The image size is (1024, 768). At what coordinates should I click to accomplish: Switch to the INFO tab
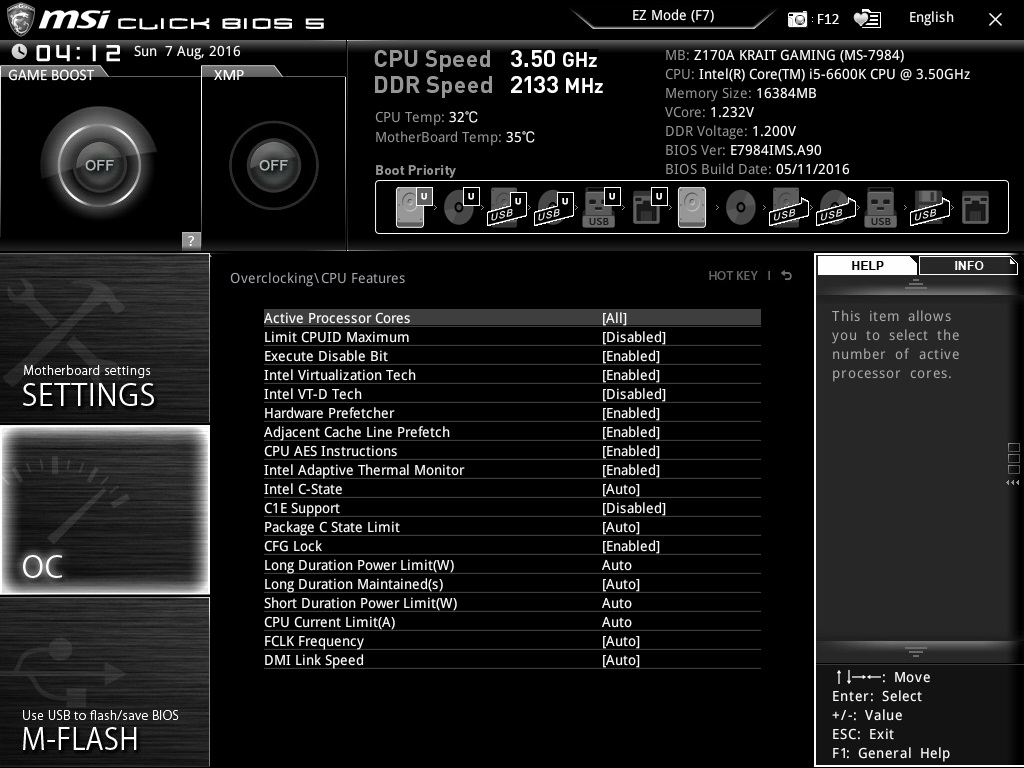968,266
